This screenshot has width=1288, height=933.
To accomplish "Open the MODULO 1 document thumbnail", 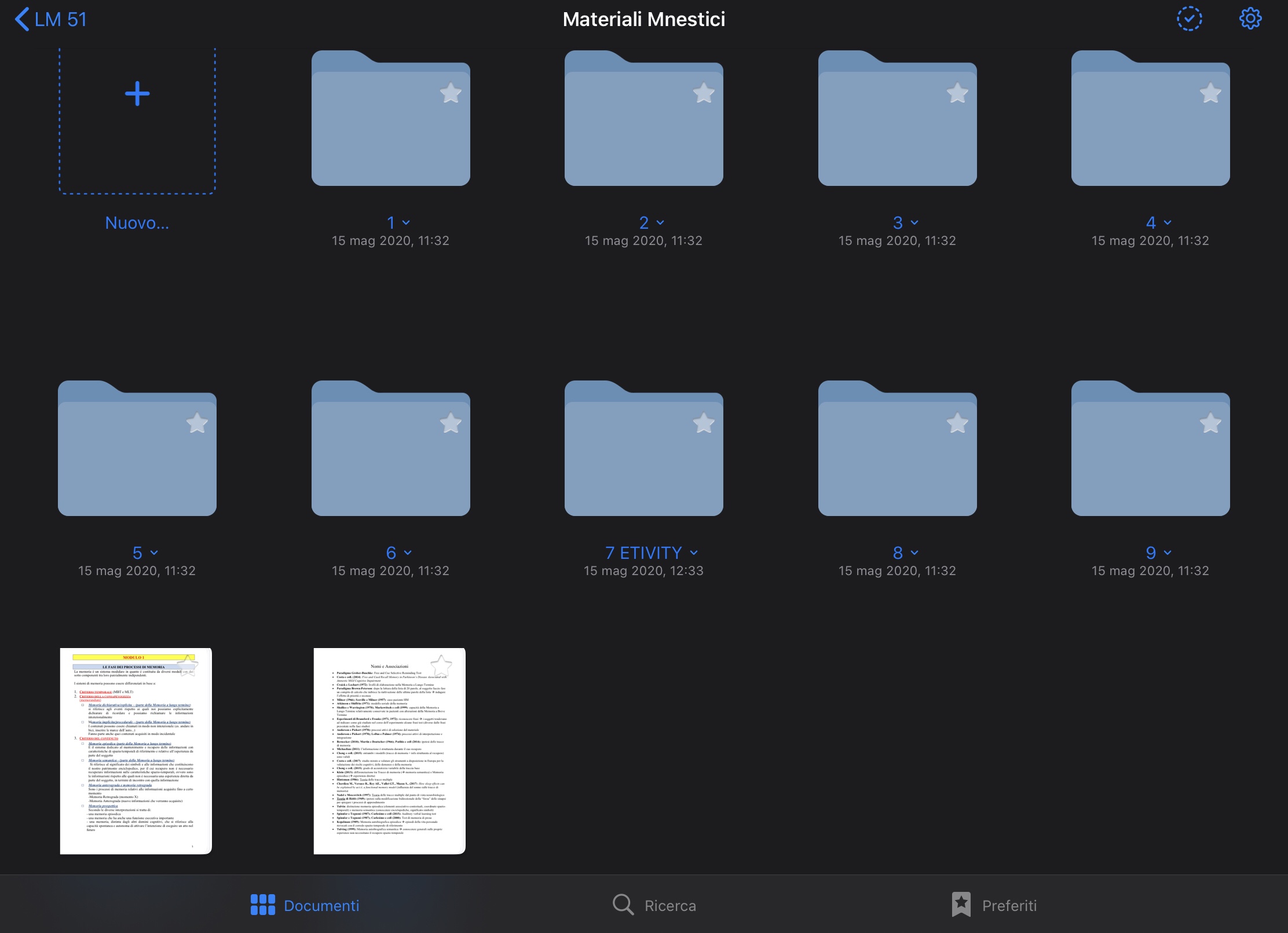I will point(136,751).
